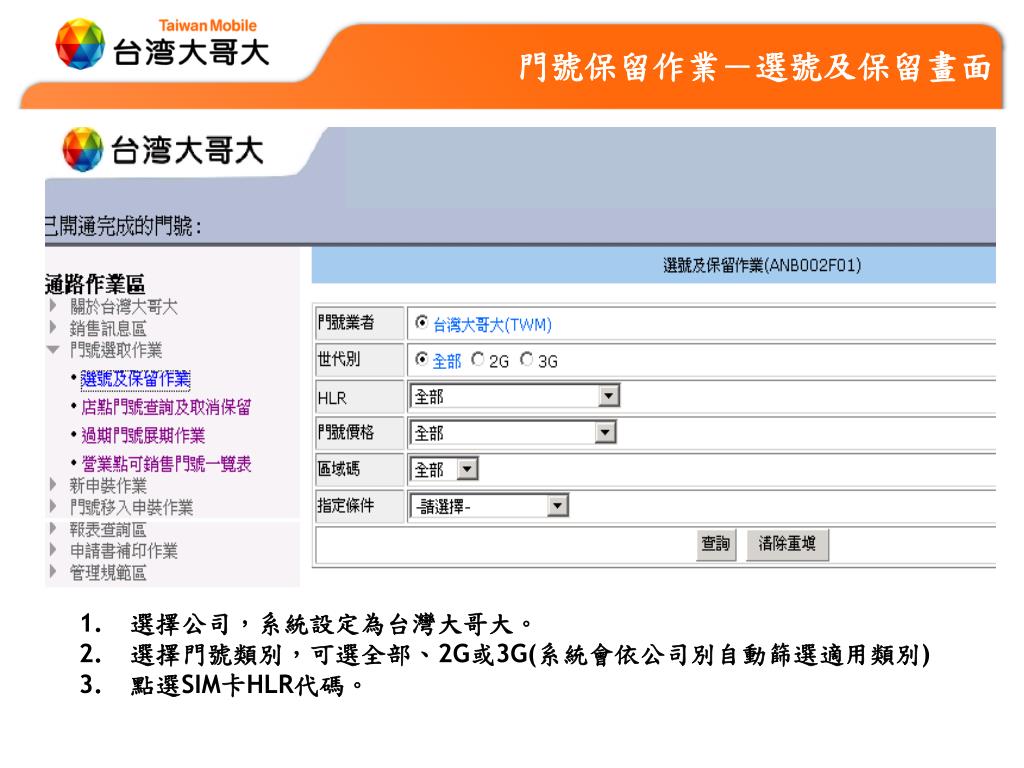Expand 管理規範區 menu arrow
This screenshot has height=768, width=1024.
(x=54, y=572)
